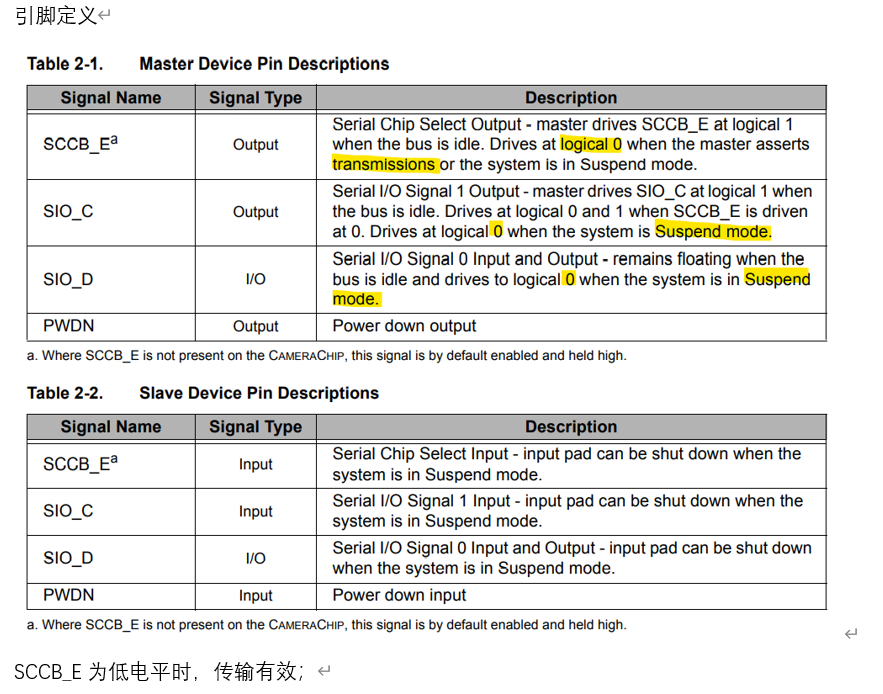
Task: Click "Description" header in Table 2-1
Action: [571, 97]
